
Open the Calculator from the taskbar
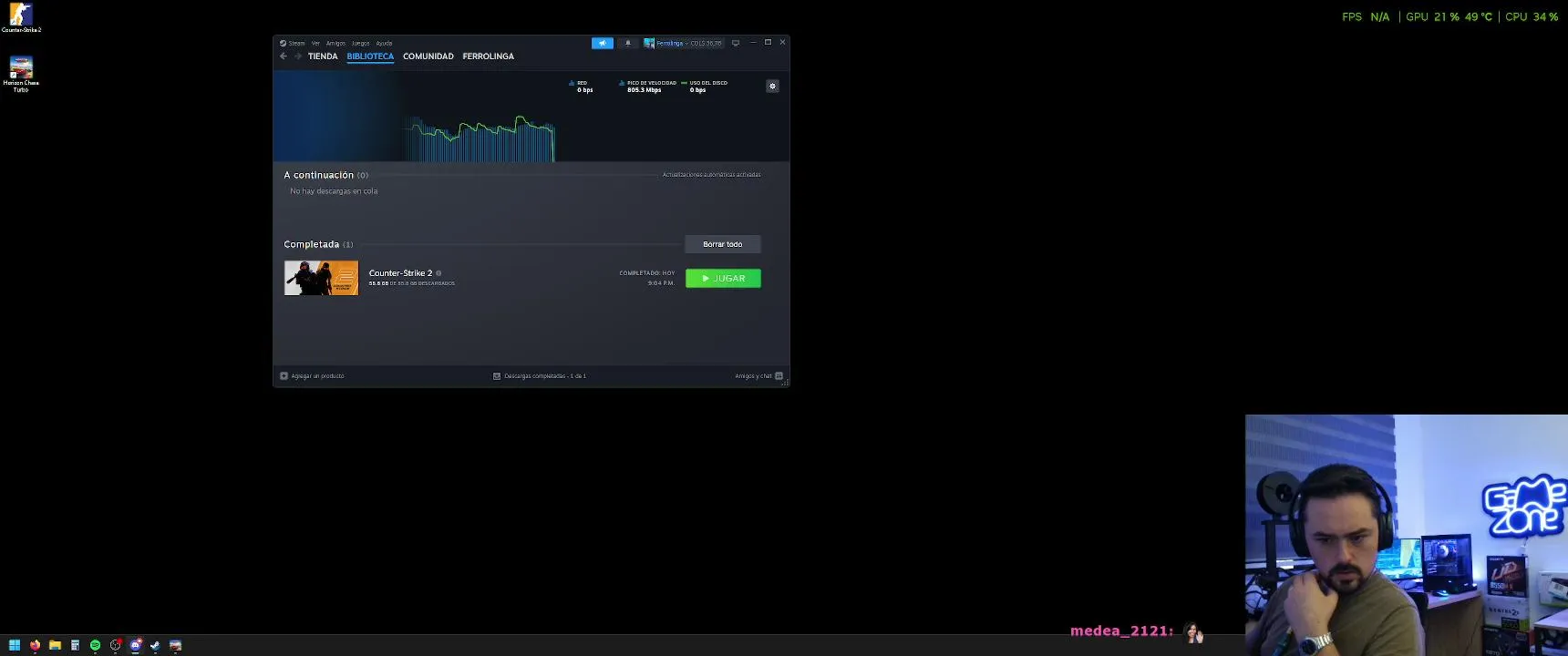click(75, 645)
